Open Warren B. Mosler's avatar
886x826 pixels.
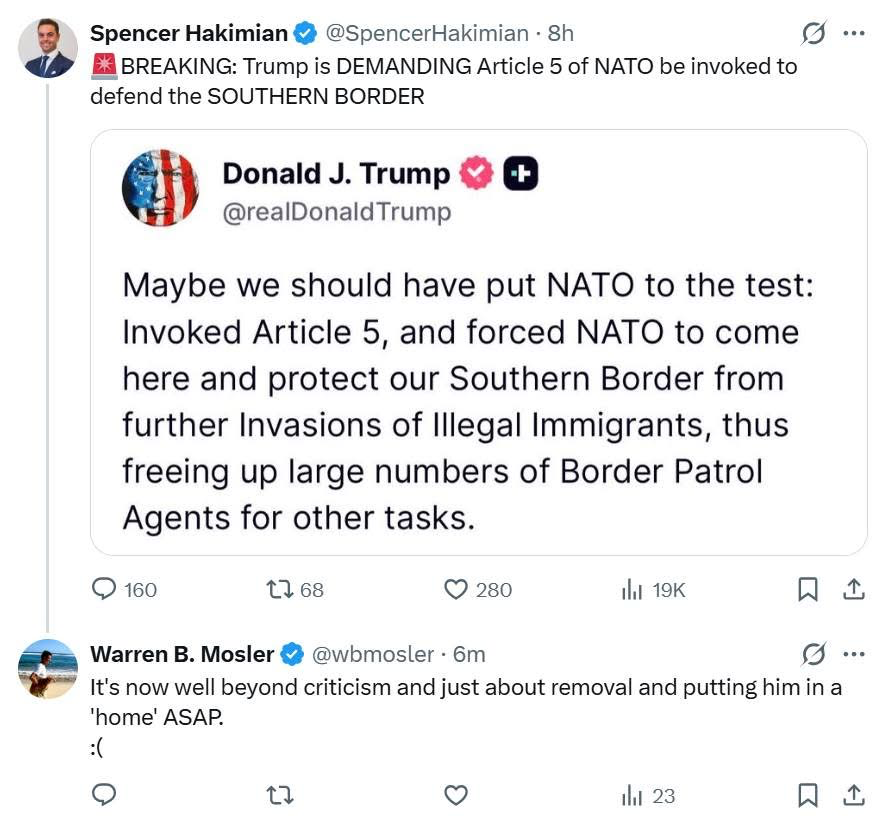[47, 668]
